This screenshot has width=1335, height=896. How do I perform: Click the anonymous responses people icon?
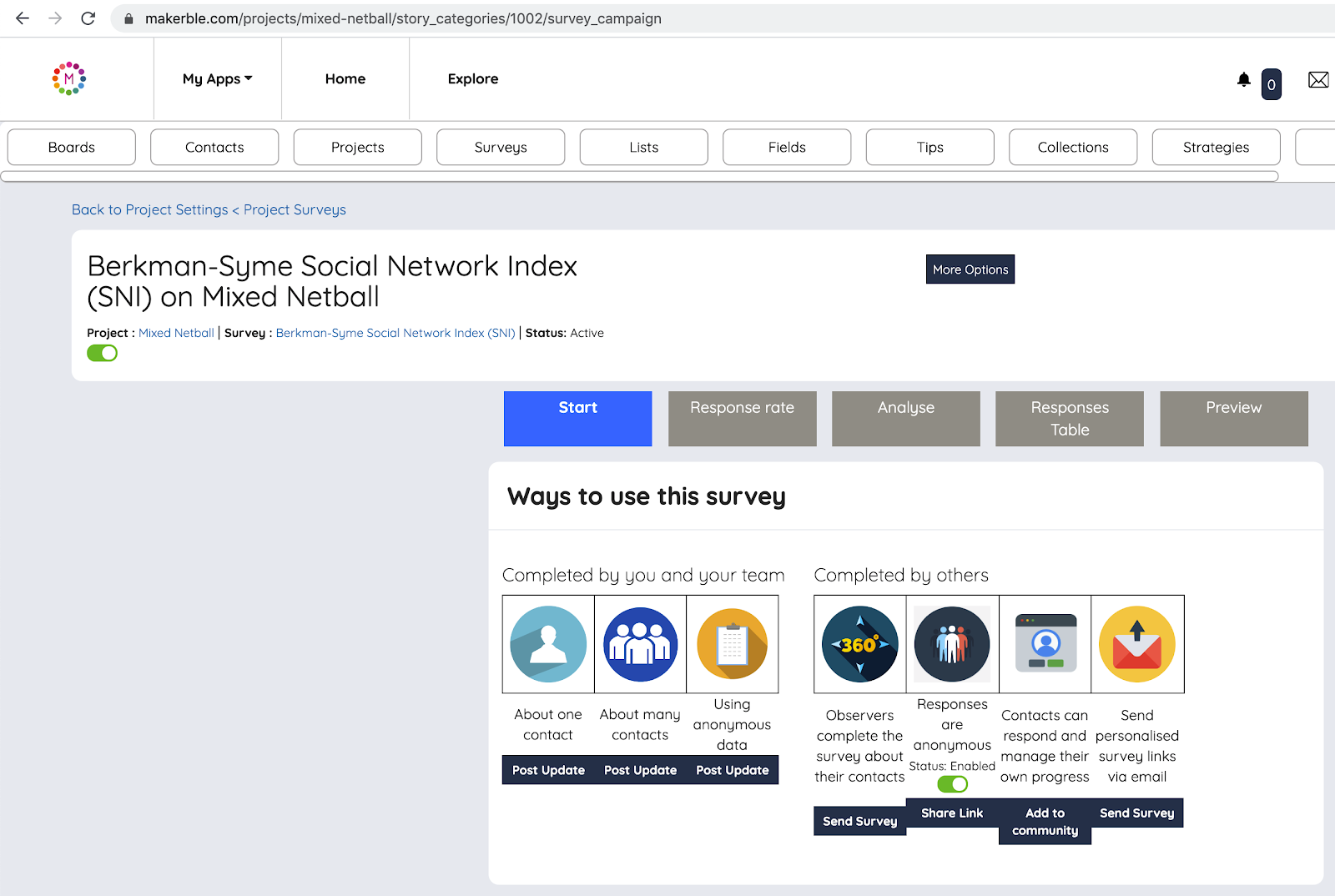952,644
